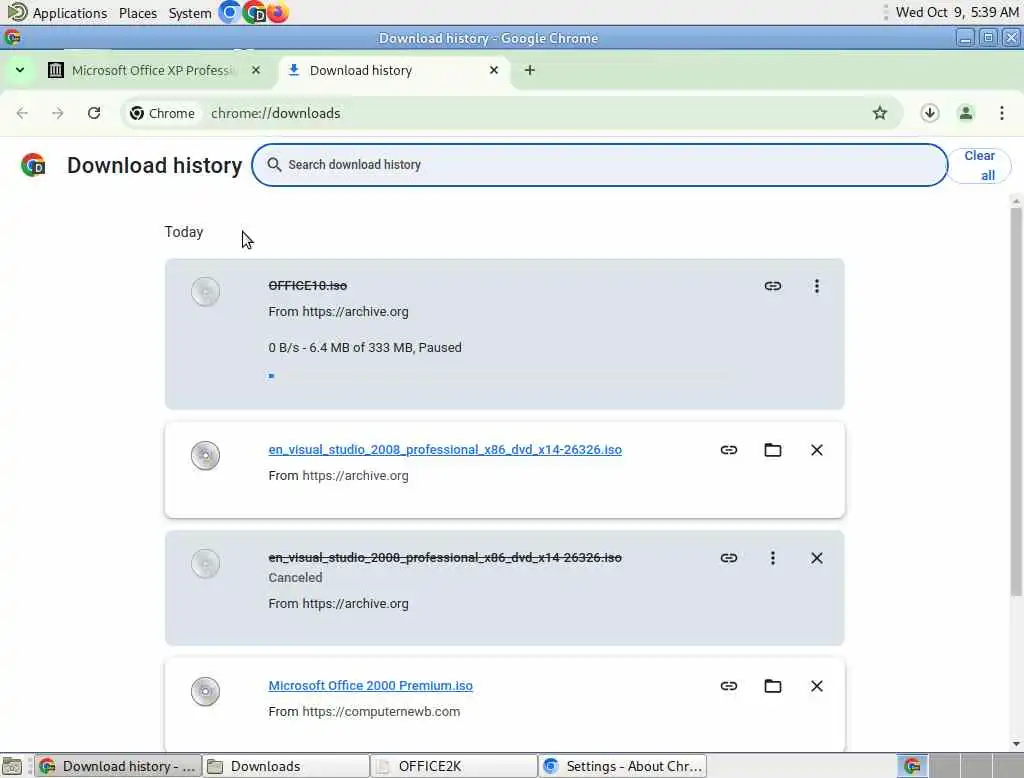Switch to Settings - About Chrome taskbar window
This screenshot has height=778, width=1024.
pyautogui.click(x=622, y=766)
